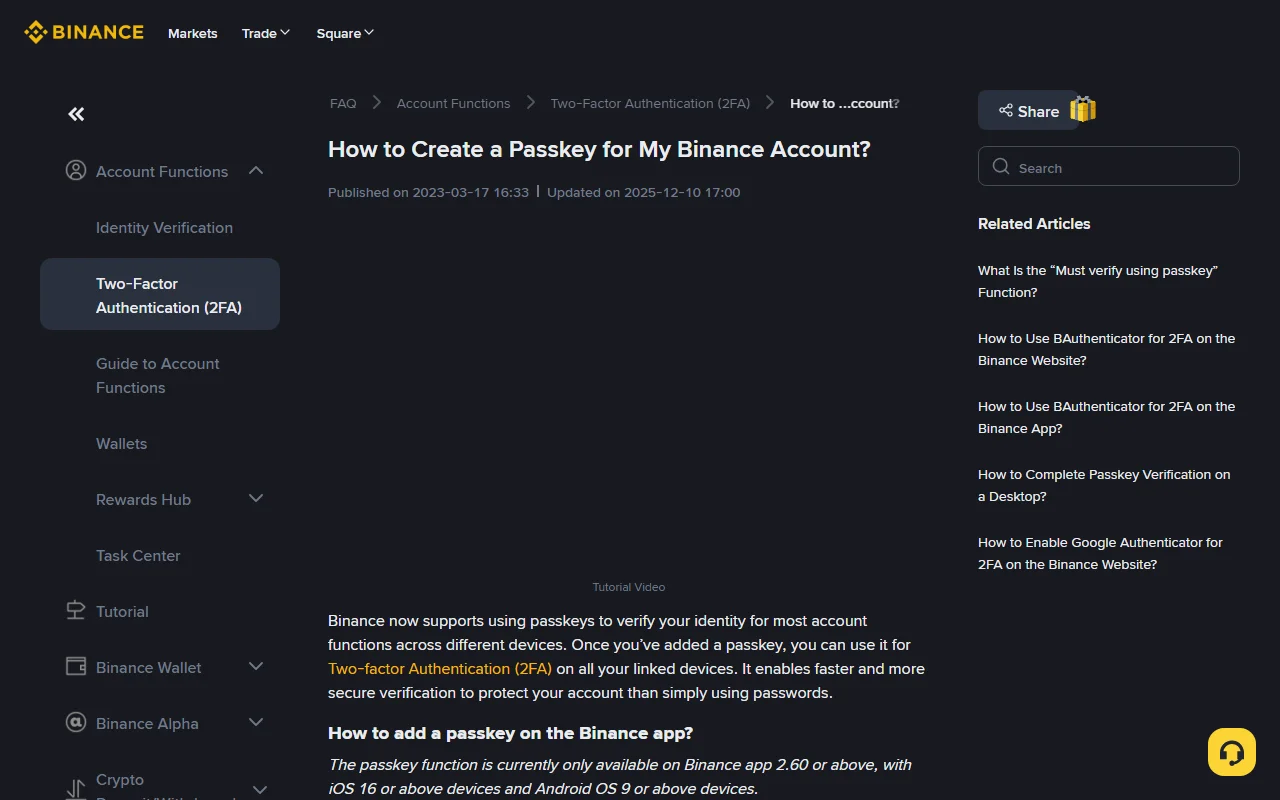Open the Trade dropdown menu
Viewport: 1280px width, 800px height.
tap(266, 33)
